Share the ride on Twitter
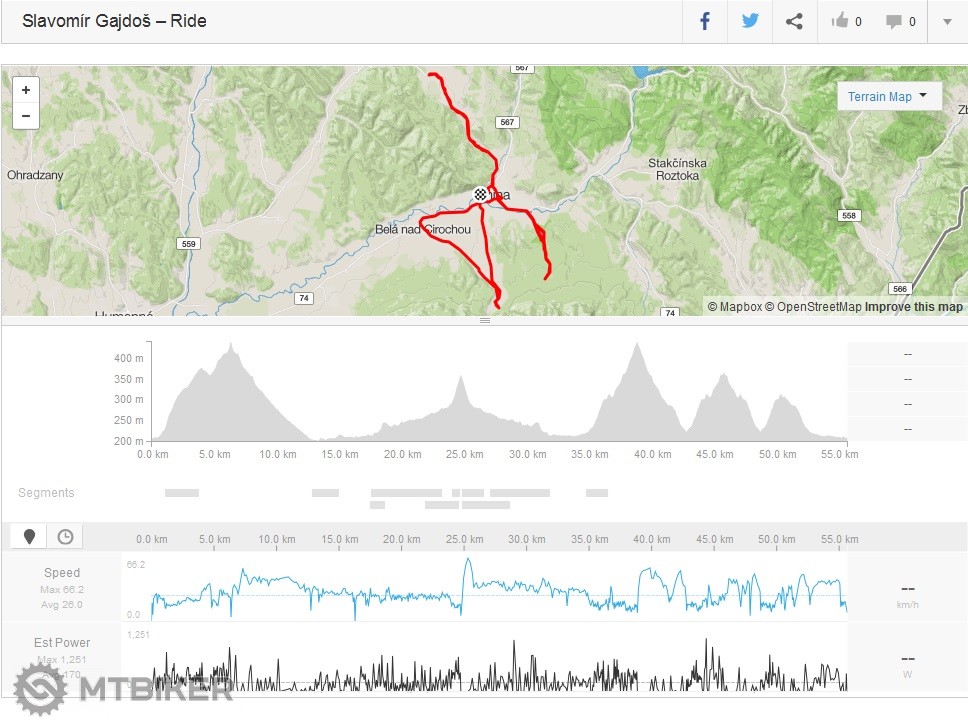968x727 pixels. point(750,21)
